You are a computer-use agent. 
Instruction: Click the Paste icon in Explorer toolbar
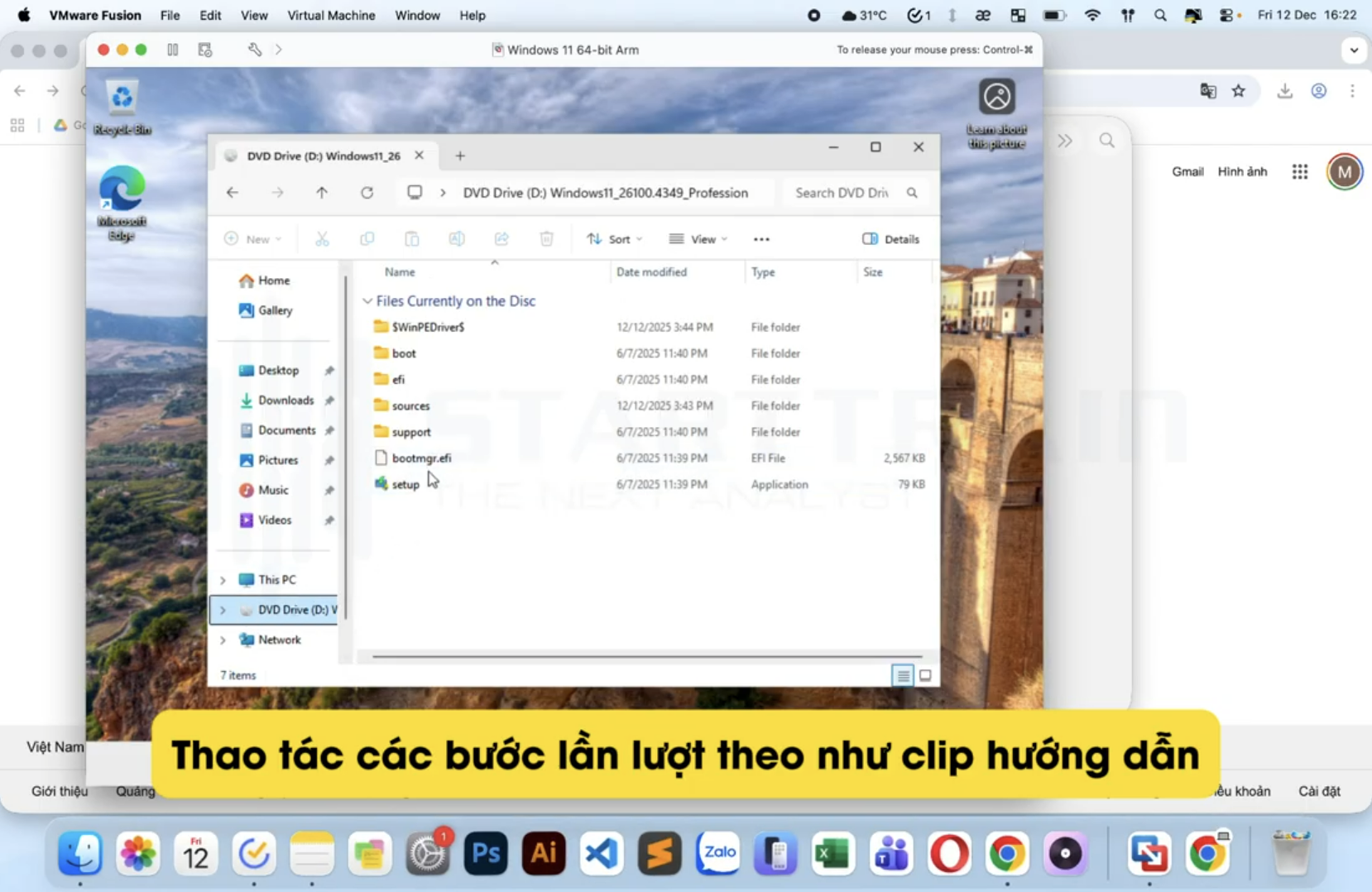pos(411,238)
